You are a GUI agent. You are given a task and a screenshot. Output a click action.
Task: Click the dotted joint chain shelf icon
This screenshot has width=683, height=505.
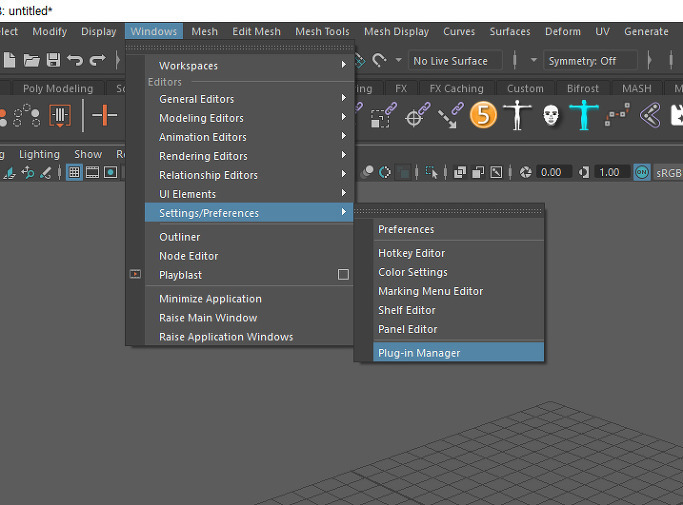point(617,115)
